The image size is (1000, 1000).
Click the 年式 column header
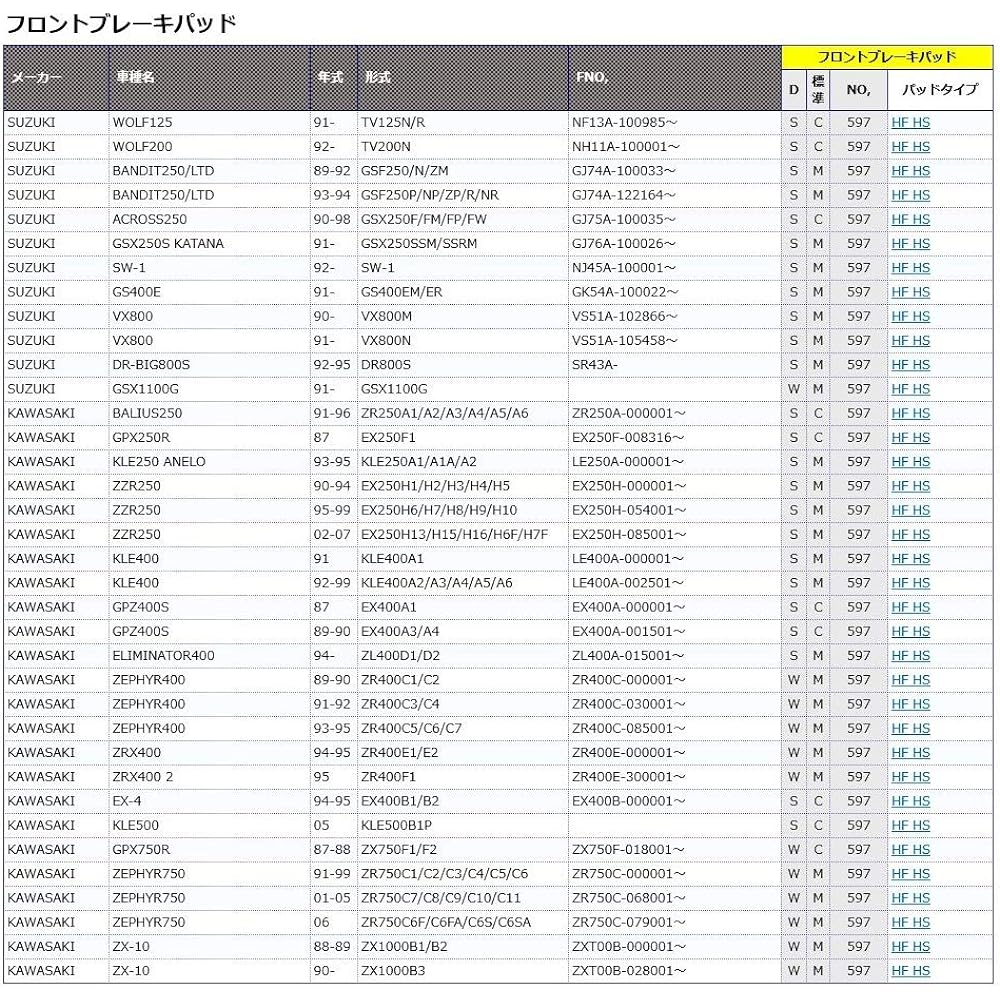pyautogui.click(x=334, y=78)
